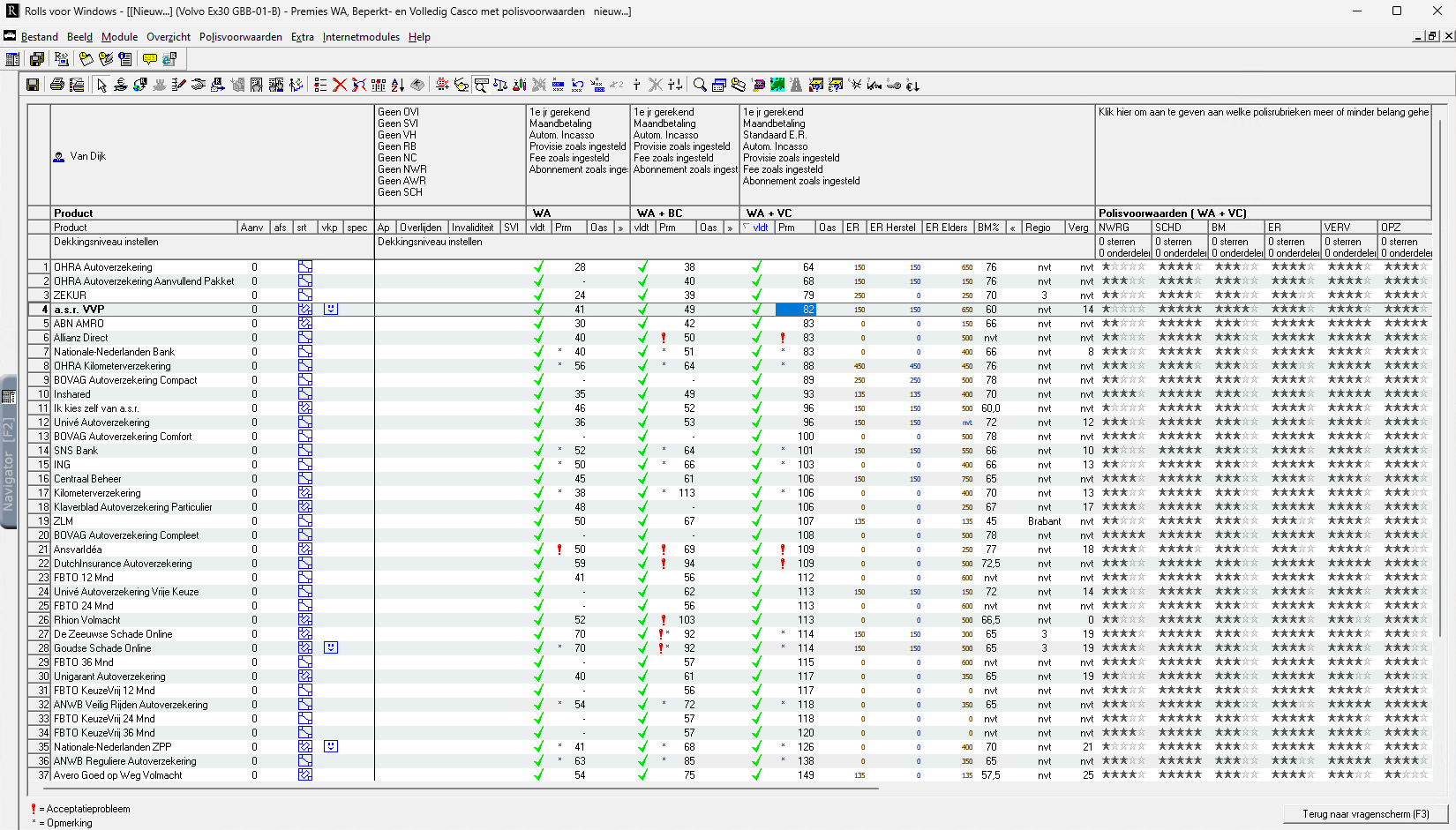Open the Help menu

click(x=419, y=37)
